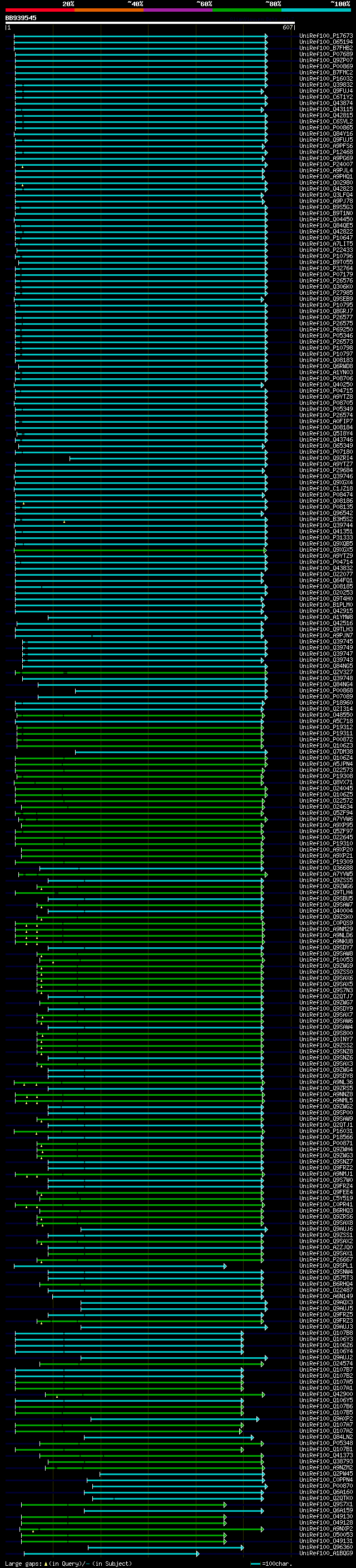This screenshot has height=1568, width=356.
Task: Open hit label UniRef100_P00870
Action: click(x=325, y=1486)
